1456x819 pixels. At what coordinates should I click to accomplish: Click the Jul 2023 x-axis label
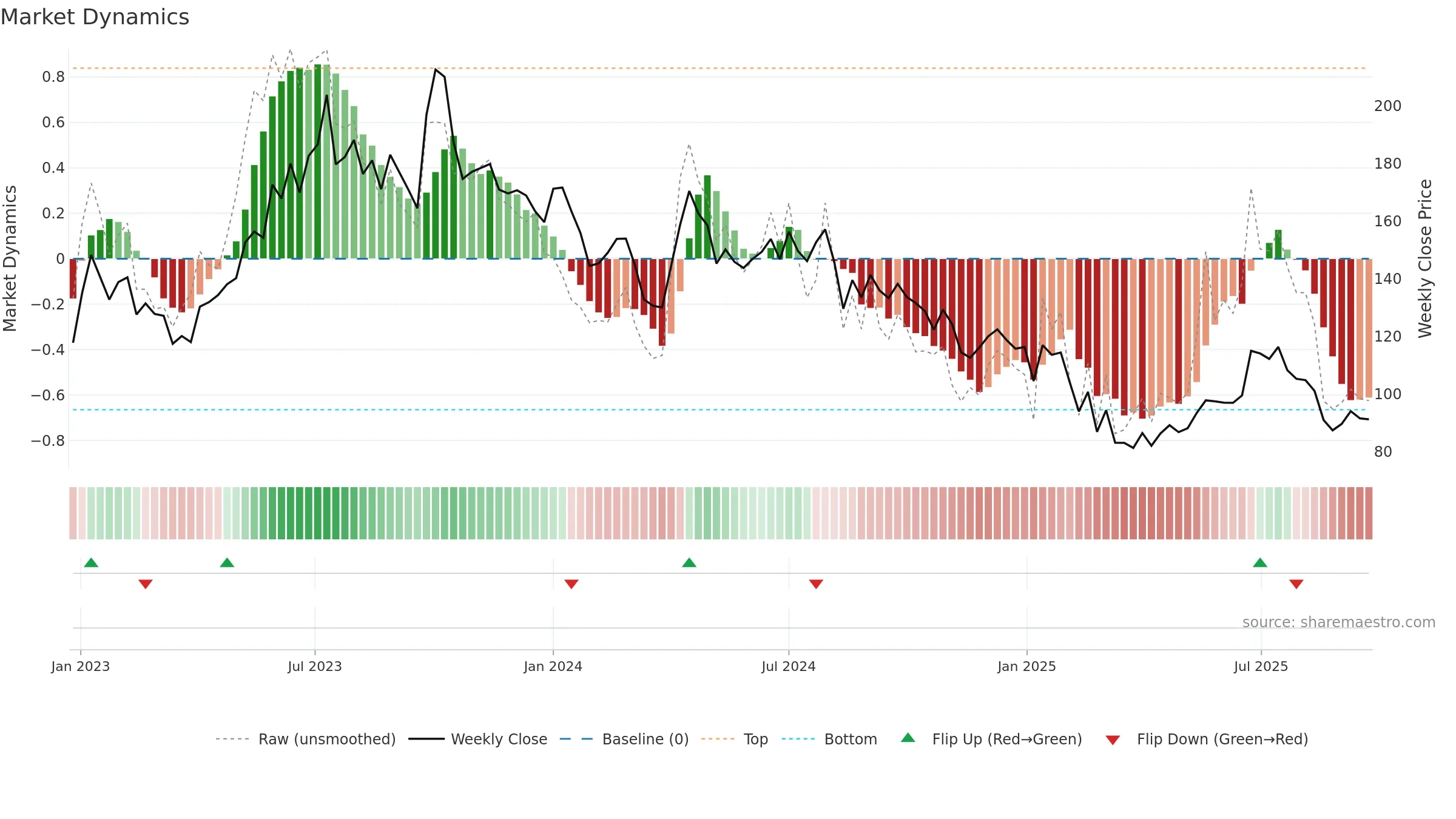315,666
